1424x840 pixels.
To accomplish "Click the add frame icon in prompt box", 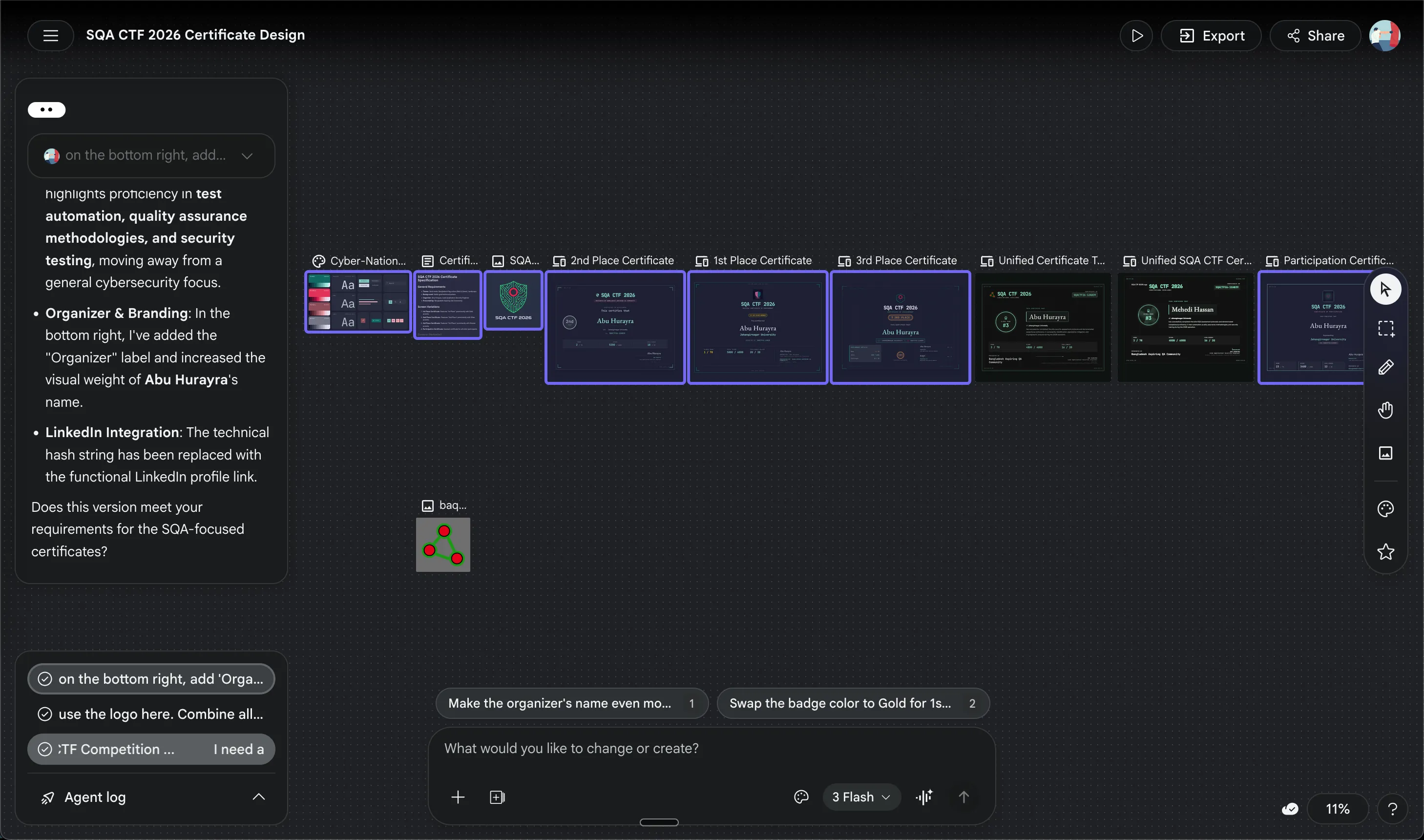I will [497, 797].
